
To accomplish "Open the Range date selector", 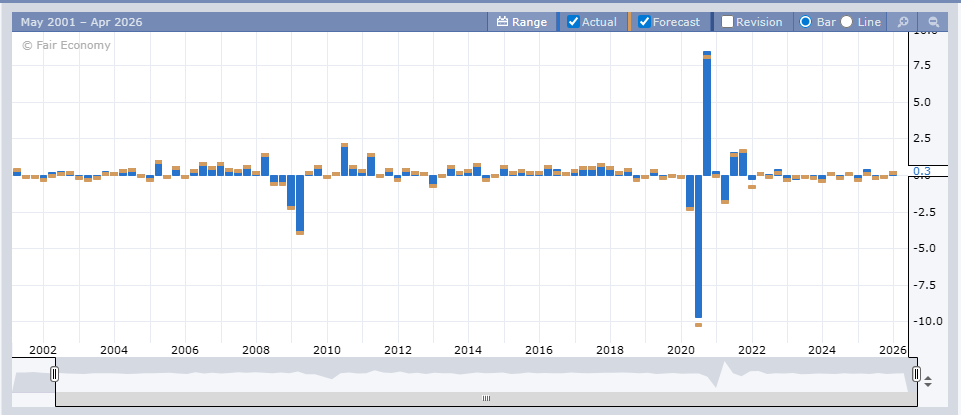I will (521, 21).
